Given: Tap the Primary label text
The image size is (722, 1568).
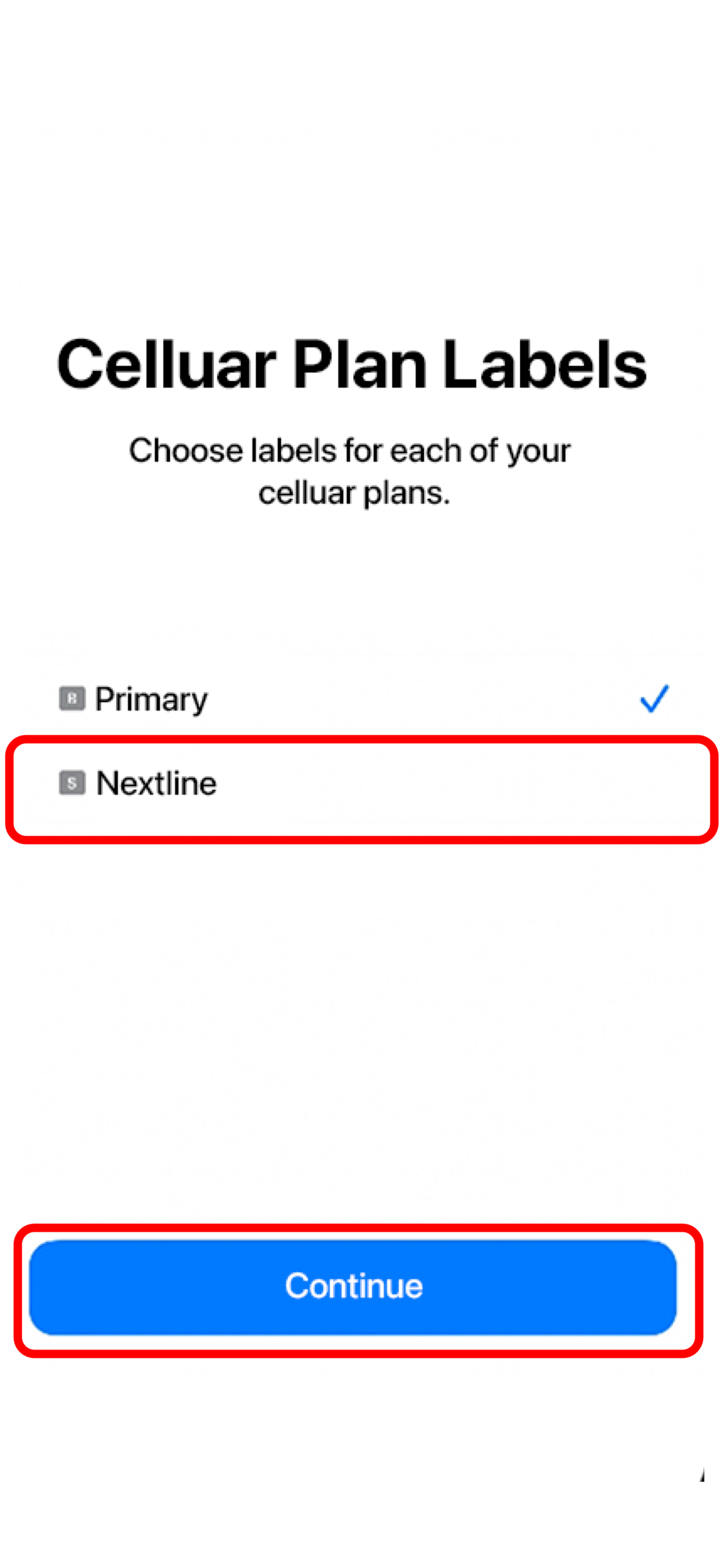Looking at the screenshot, I should pos(151,700).
